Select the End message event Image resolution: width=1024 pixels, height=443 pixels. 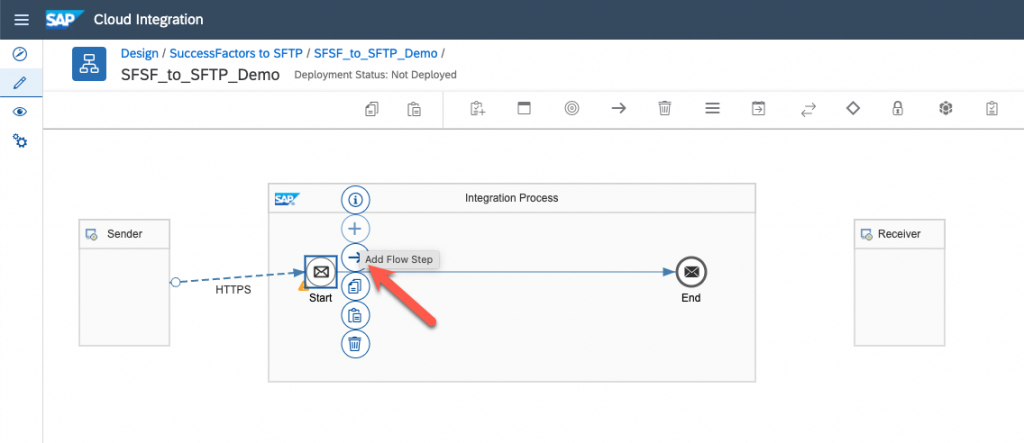pos(692,272)
